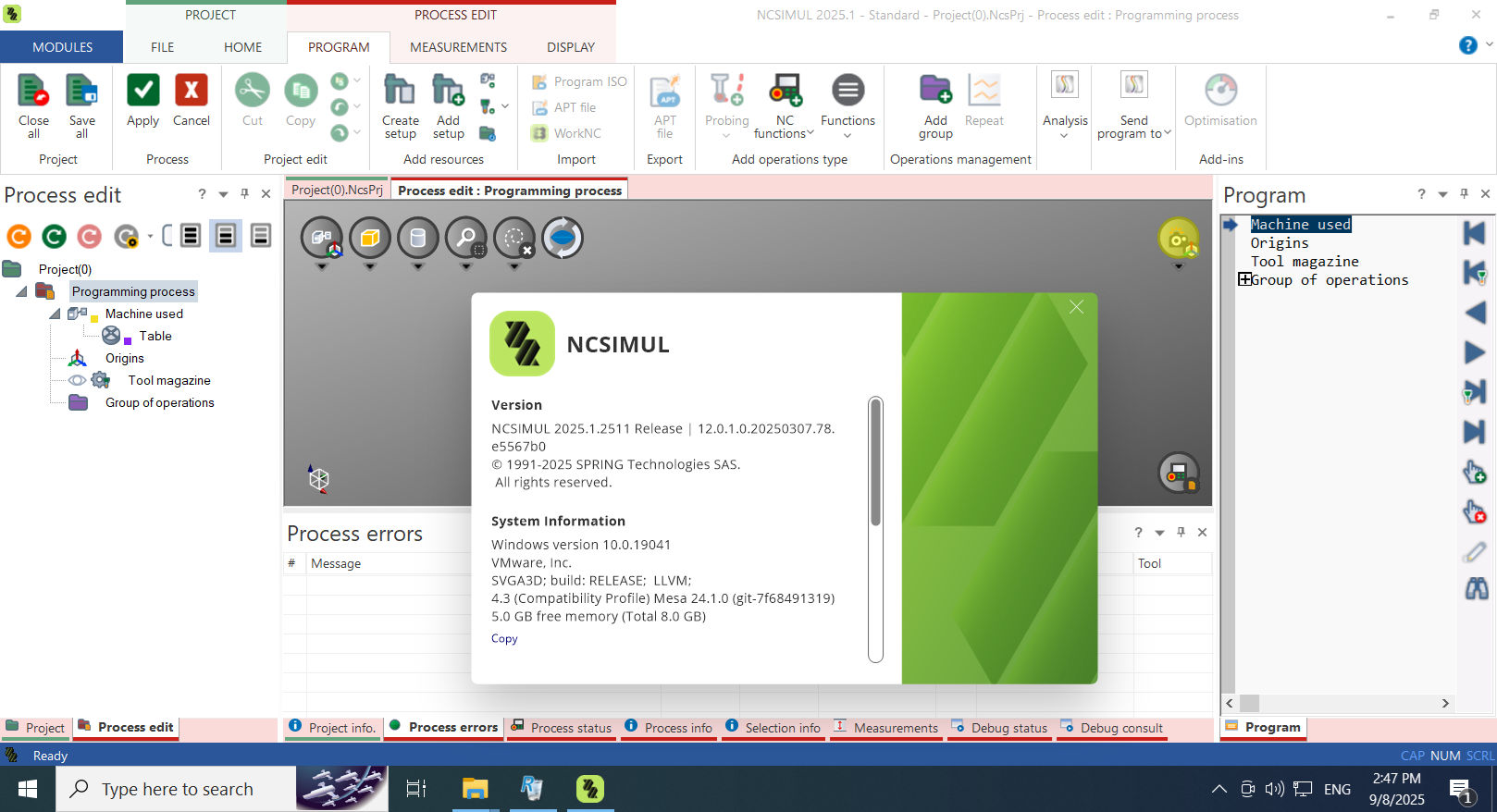Viewport: 1497px width, 812px height.
Task: Click the binoculars search icon in Program panel
Action: (1476, 588)
